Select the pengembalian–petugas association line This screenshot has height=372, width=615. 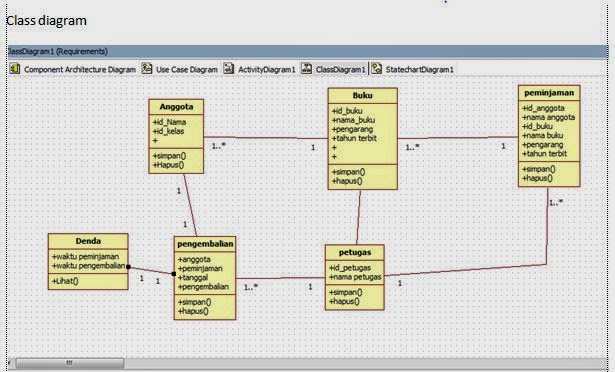point(280,278)
